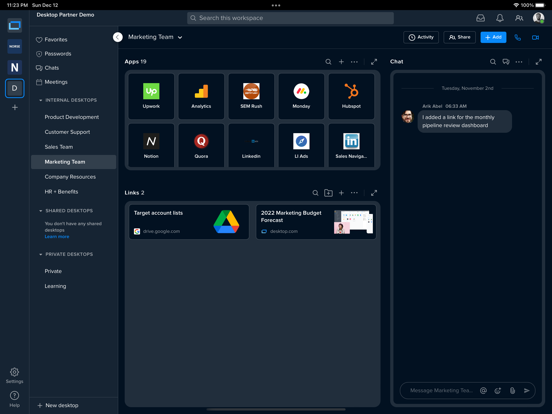Open the Target account lists link
The width and height of the screenshot is (552, 414).
(x=189, y=222)
